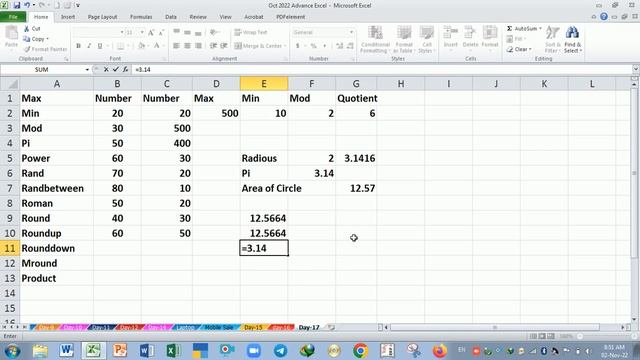The width and height of the screenshot is (640, 360).
Task: Switch to the Day-15 sheet tab
Action: point(253,327)
